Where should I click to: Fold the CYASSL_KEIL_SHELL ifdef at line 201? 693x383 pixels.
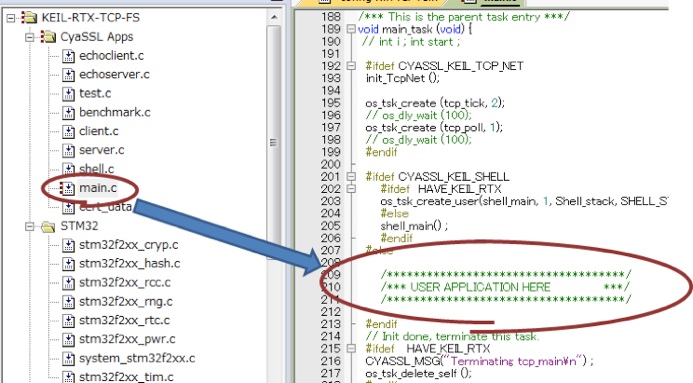tap(351, 176)
